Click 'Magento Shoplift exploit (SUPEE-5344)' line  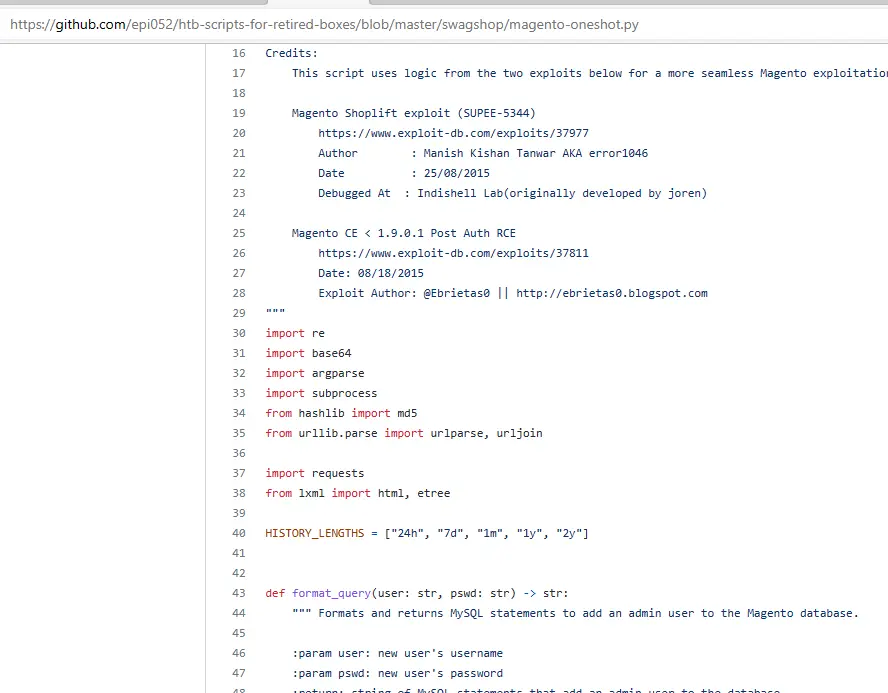(x=413, y=113)
